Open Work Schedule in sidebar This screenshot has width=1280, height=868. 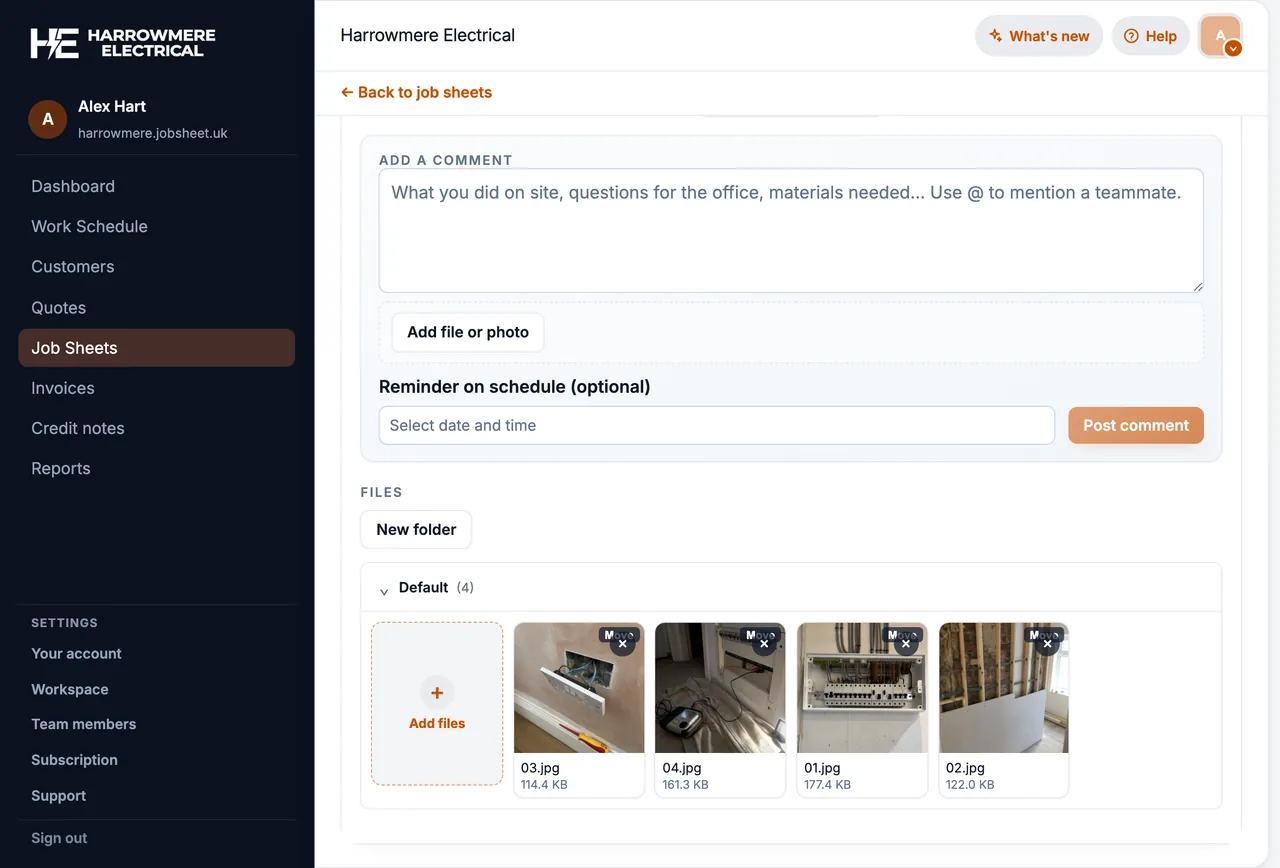click(x=89, y=226)
